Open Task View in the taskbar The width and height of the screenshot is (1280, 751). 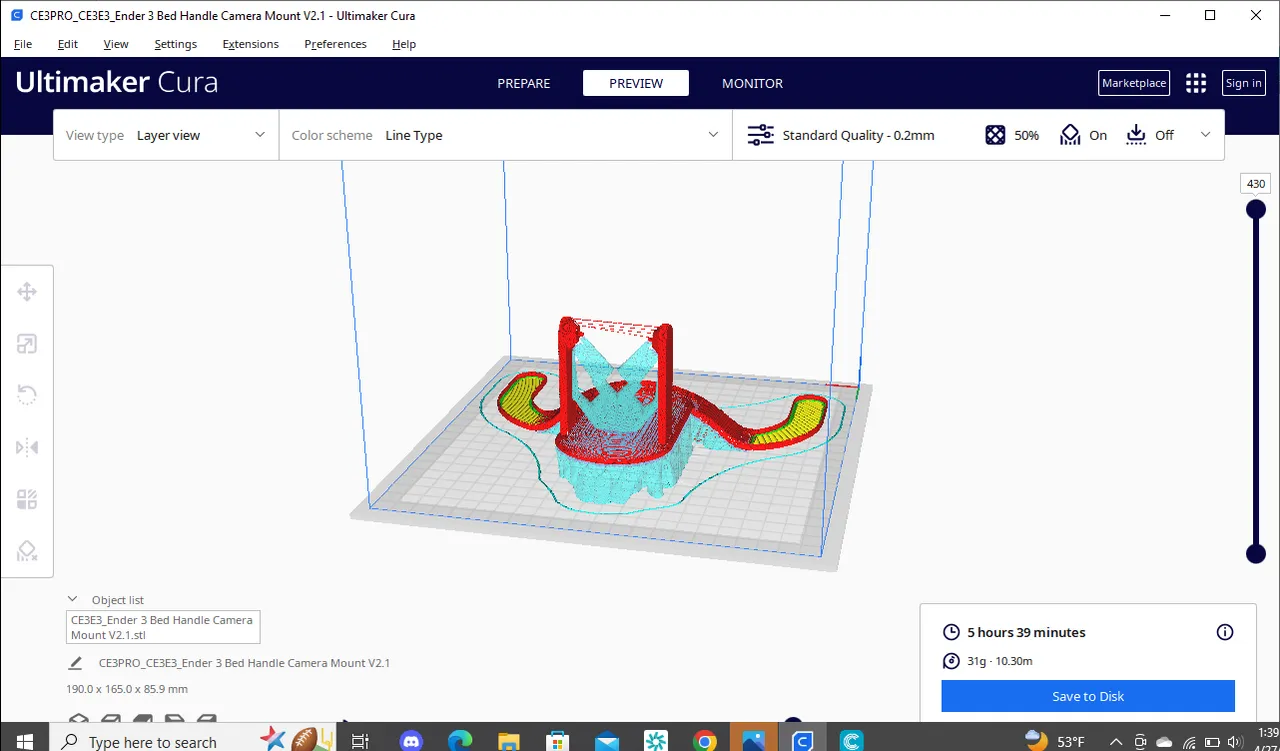coord(360,741)
